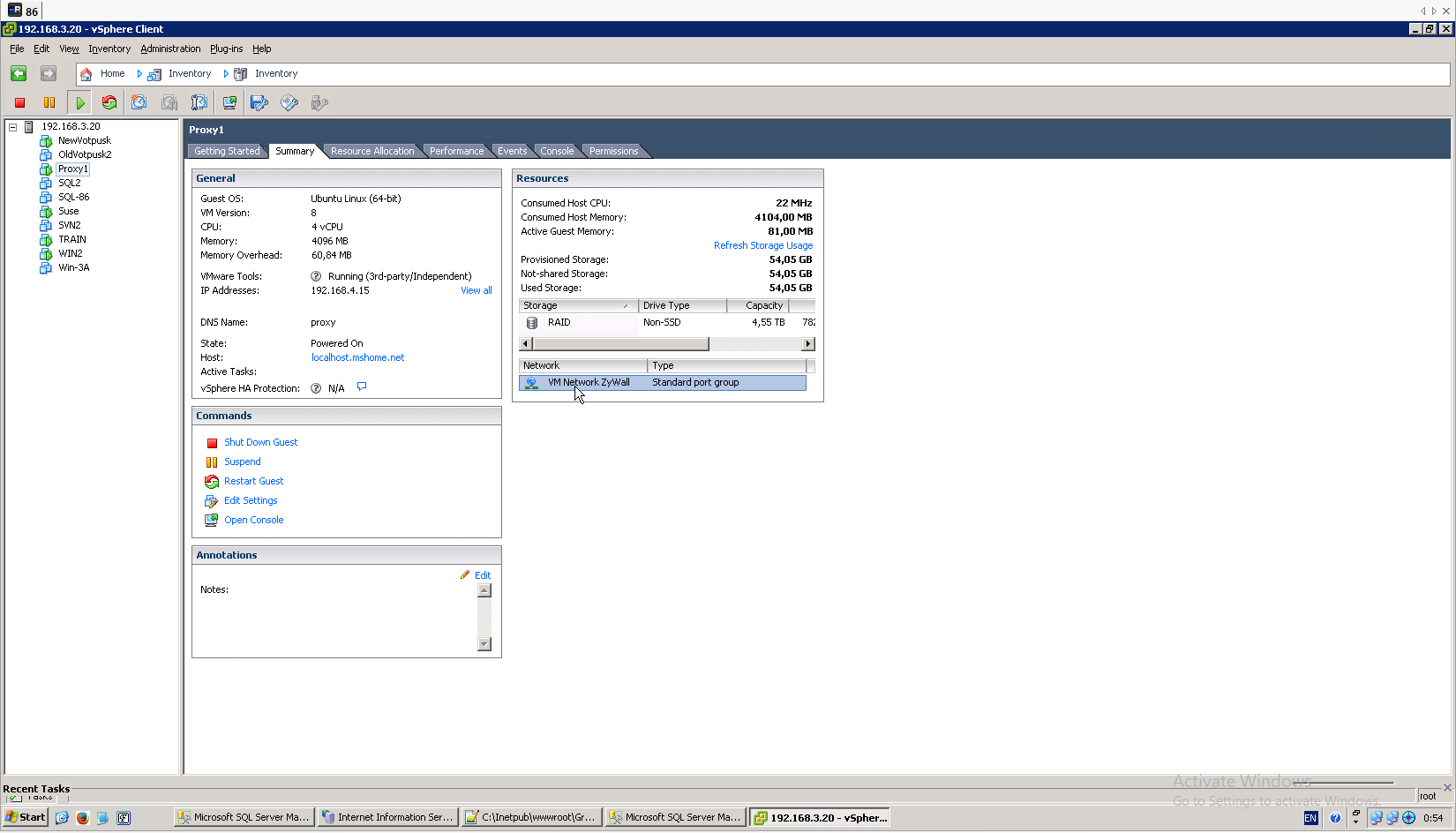Click the notes scroll up arrow

[484, 591]
